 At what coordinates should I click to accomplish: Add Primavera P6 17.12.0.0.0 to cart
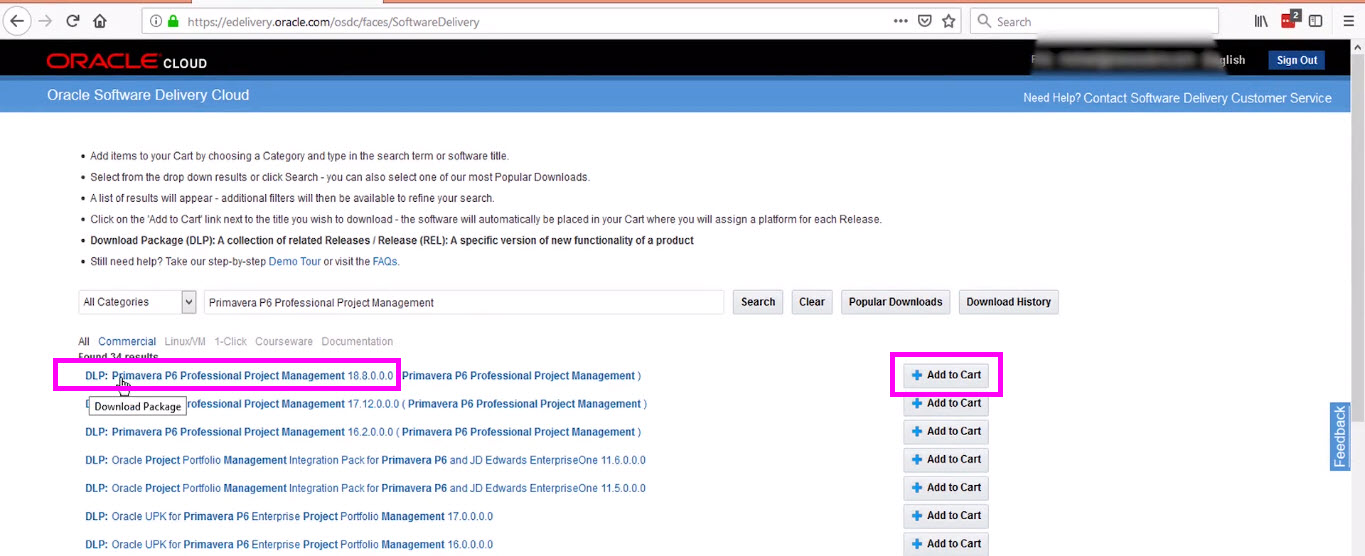946,403
